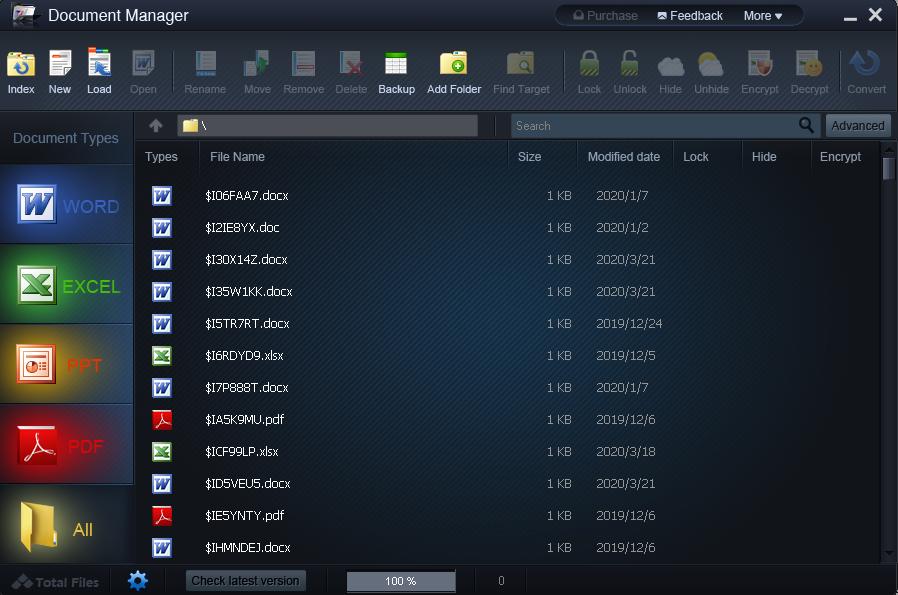The width and height of the screenshot is (898, 595).
Task: Click Word icon of $I06FAA7.docx
Action: (162, 196)
